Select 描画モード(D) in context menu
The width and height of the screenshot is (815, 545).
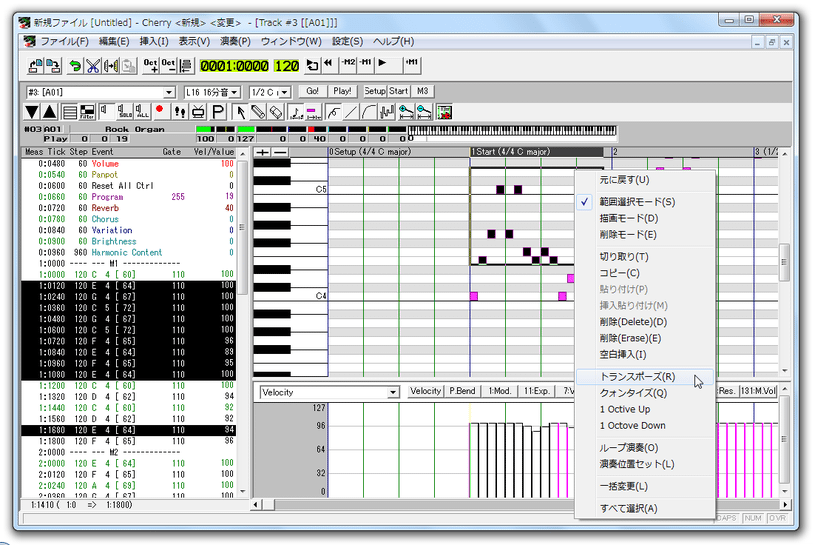645,218
